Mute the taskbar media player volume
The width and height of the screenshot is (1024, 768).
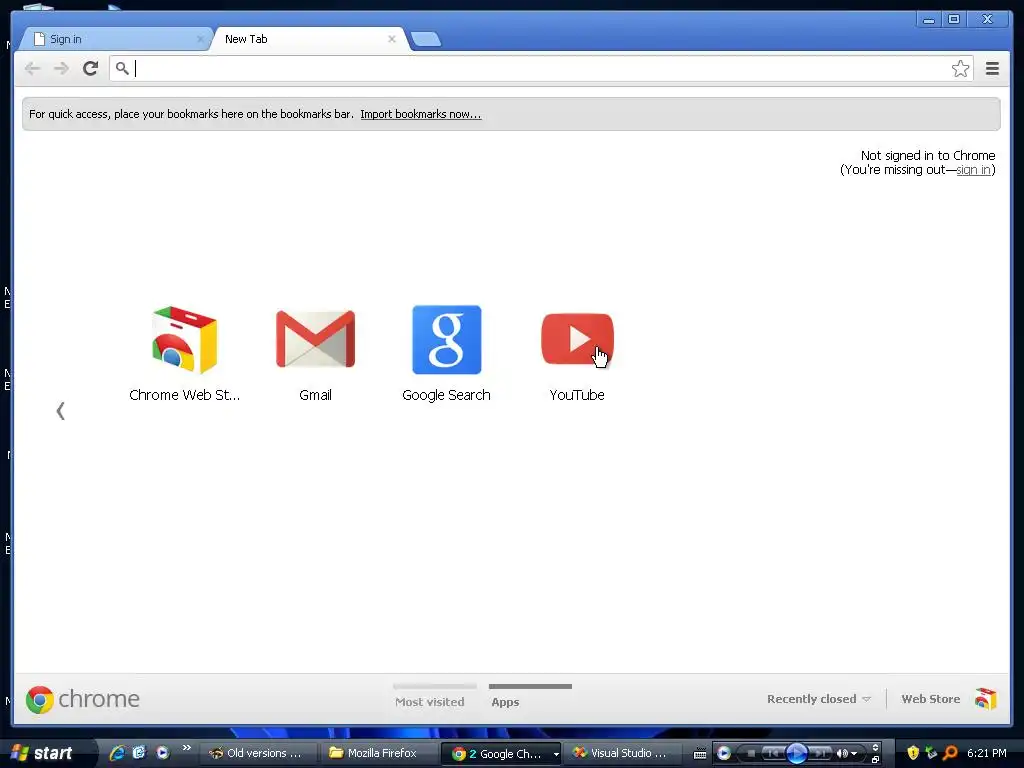pyautogui.click(x=842, y=754)
